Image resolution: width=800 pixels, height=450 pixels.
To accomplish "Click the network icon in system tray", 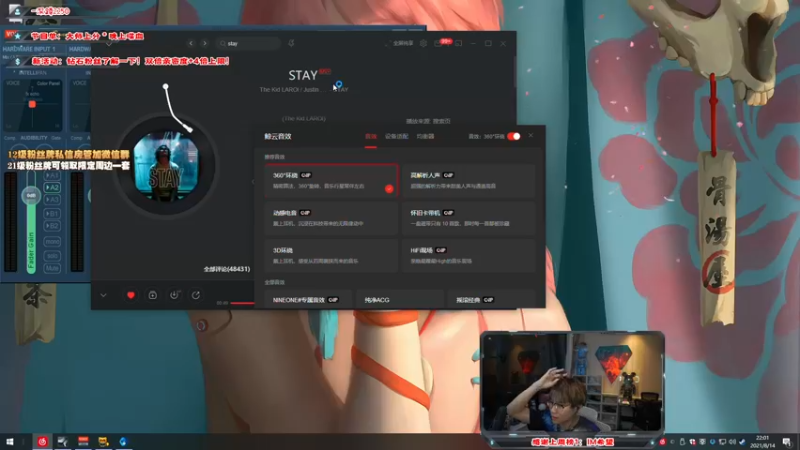I will point(722,442).
